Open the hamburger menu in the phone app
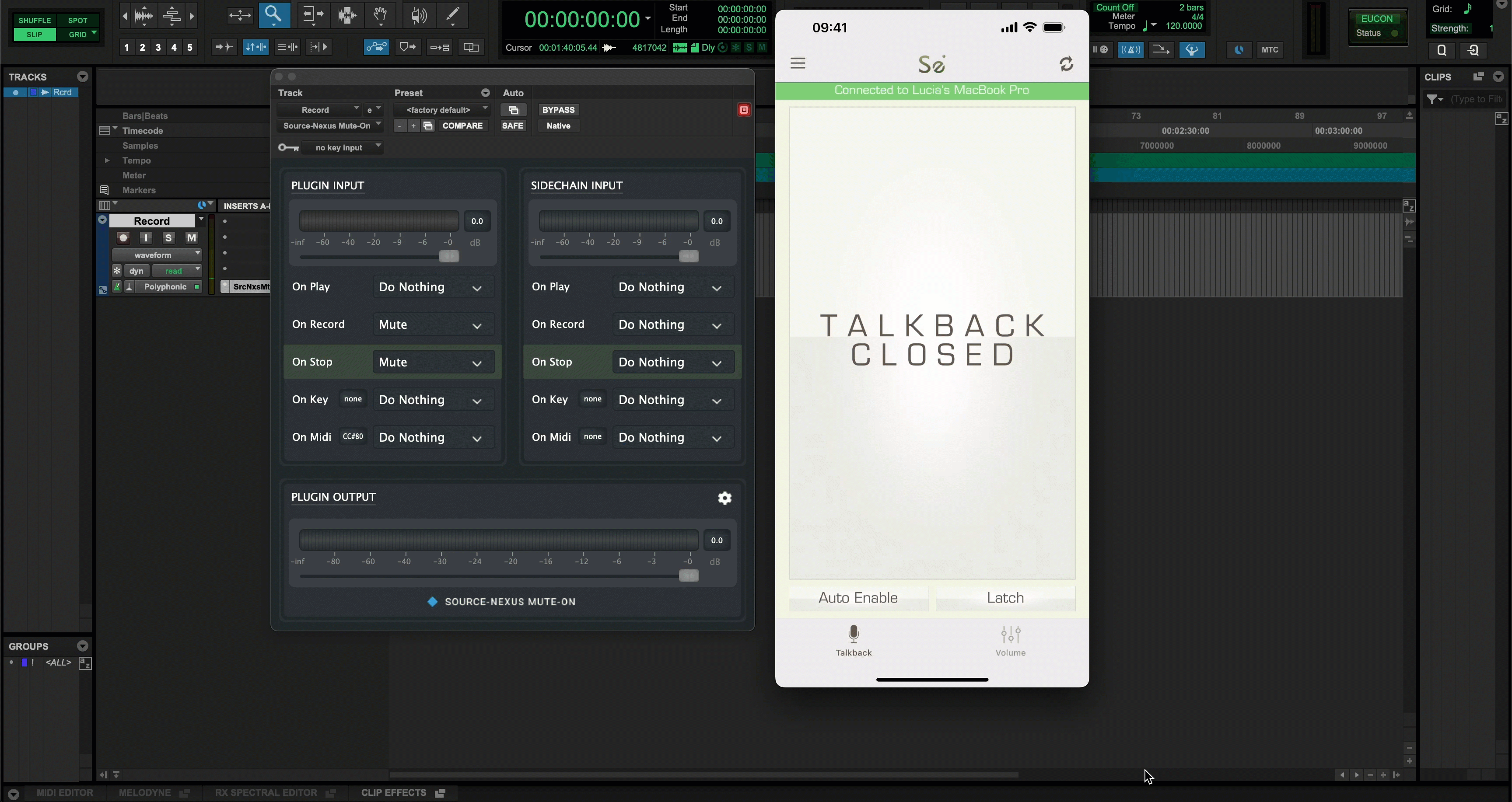Viewport: 1512px width, 802px height. (798, 63)
